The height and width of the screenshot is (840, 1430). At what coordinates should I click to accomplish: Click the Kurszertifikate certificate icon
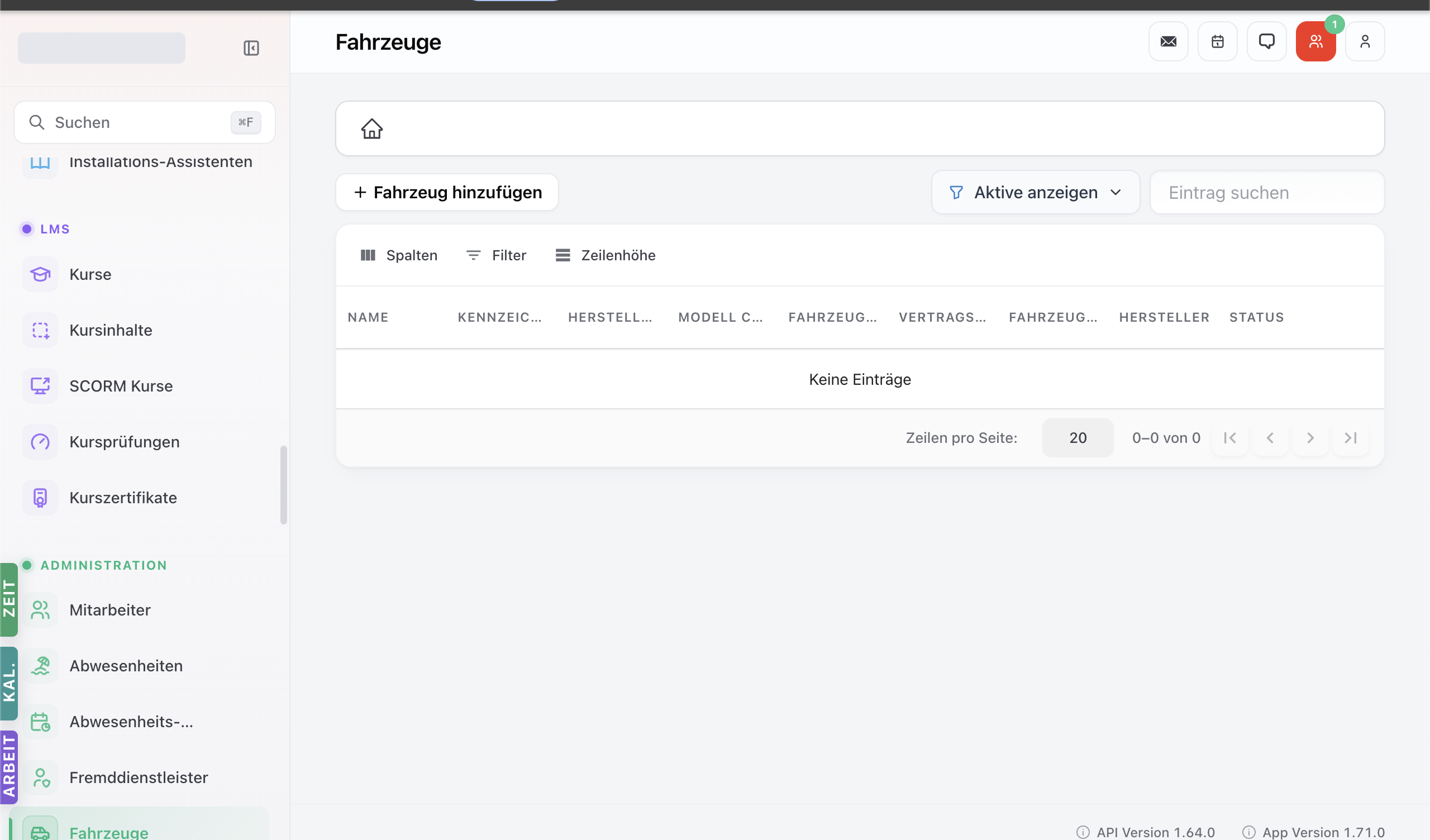tap(40, 498)
